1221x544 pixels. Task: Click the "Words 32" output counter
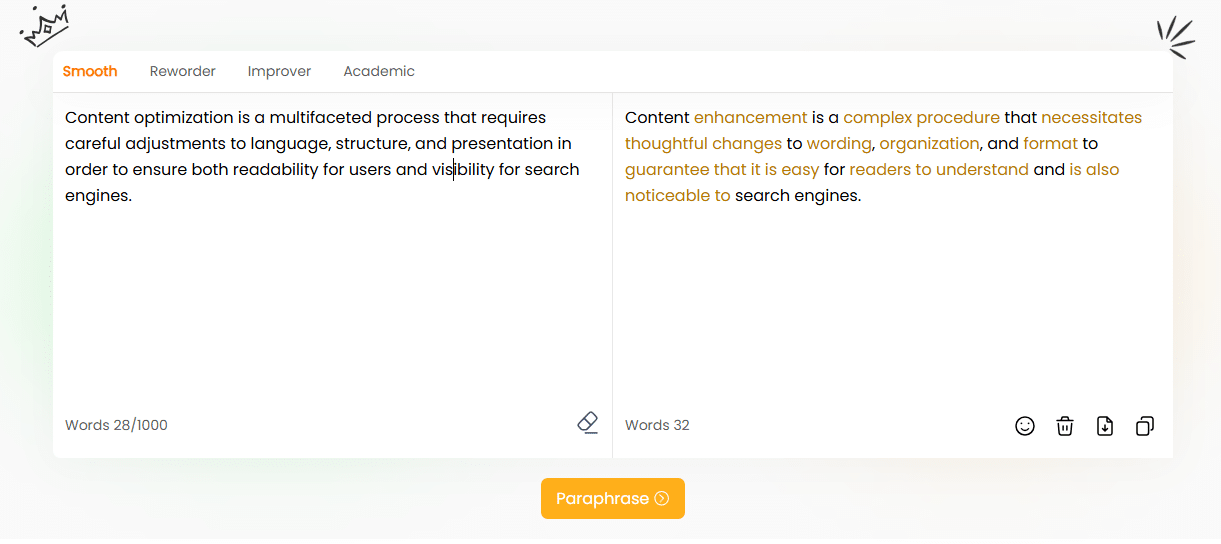(657, 425)
